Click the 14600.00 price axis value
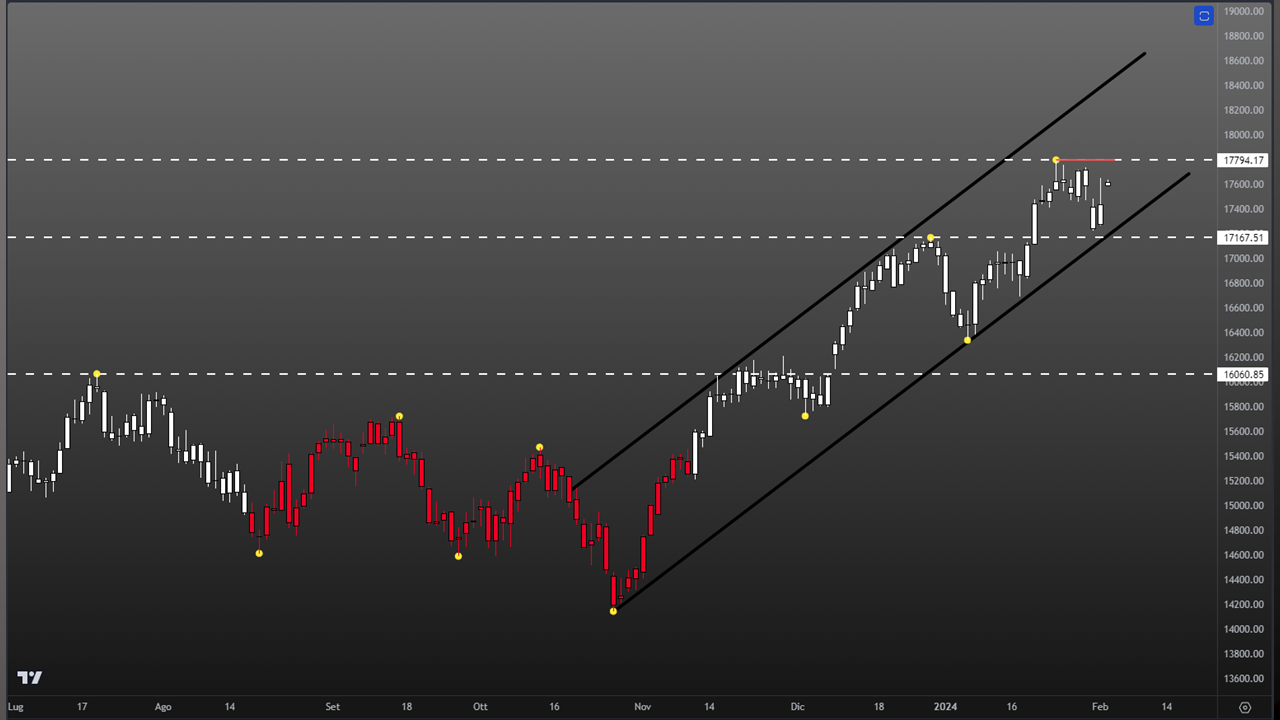Viewport: 1280px width, 720px height. pyautogui.click(x=1244, y=555)
